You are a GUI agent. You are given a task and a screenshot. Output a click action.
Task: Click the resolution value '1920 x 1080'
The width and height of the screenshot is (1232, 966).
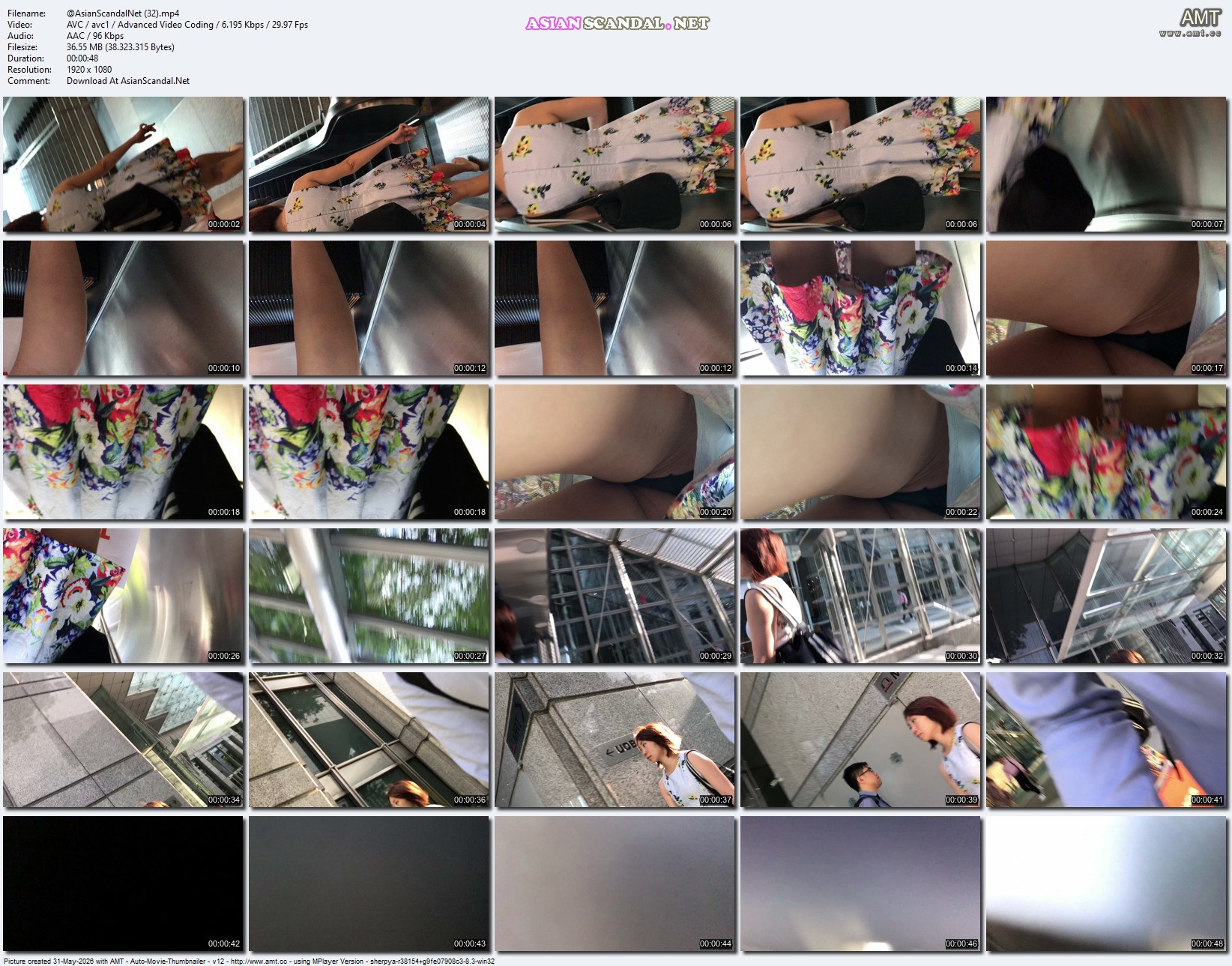pyautogui.click(x=89, y=70)
